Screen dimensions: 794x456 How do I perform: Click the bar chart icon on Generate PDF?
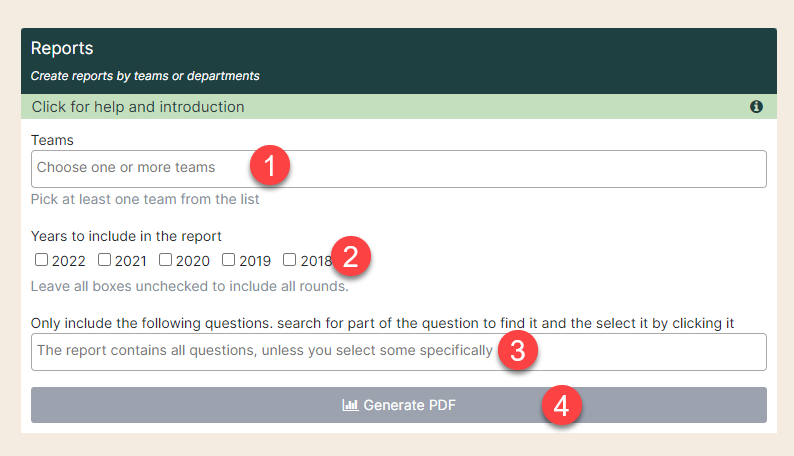[350, 405]
